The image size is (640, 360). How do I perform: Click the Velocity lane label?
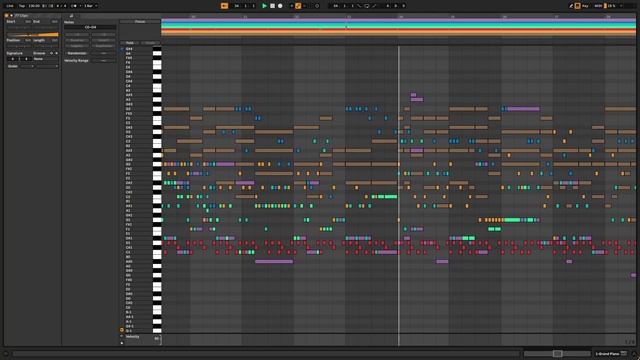tap(133, 337)
